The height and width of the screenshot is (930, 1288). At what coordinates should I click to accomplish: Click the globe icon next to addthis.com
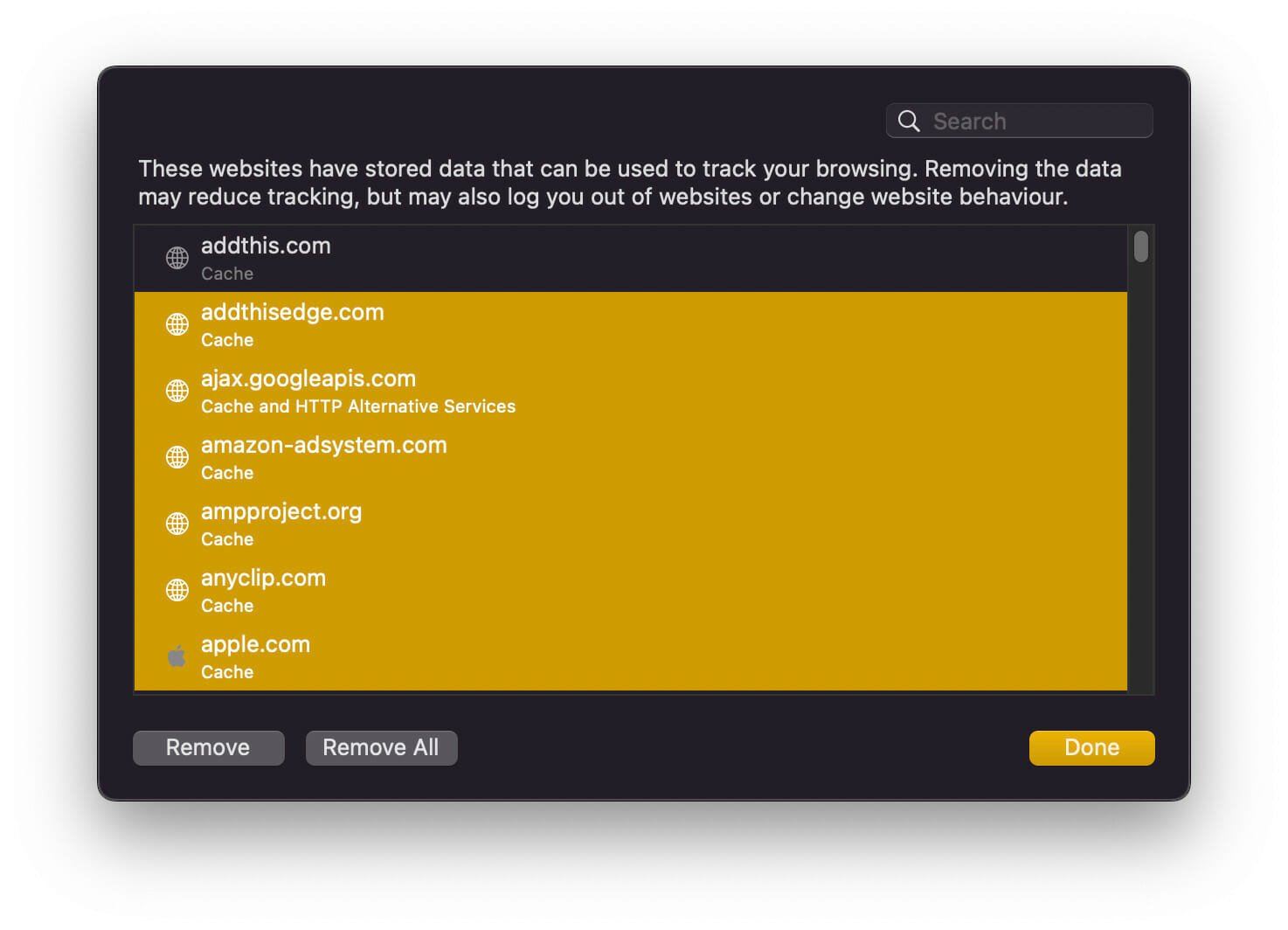(177, 258)
